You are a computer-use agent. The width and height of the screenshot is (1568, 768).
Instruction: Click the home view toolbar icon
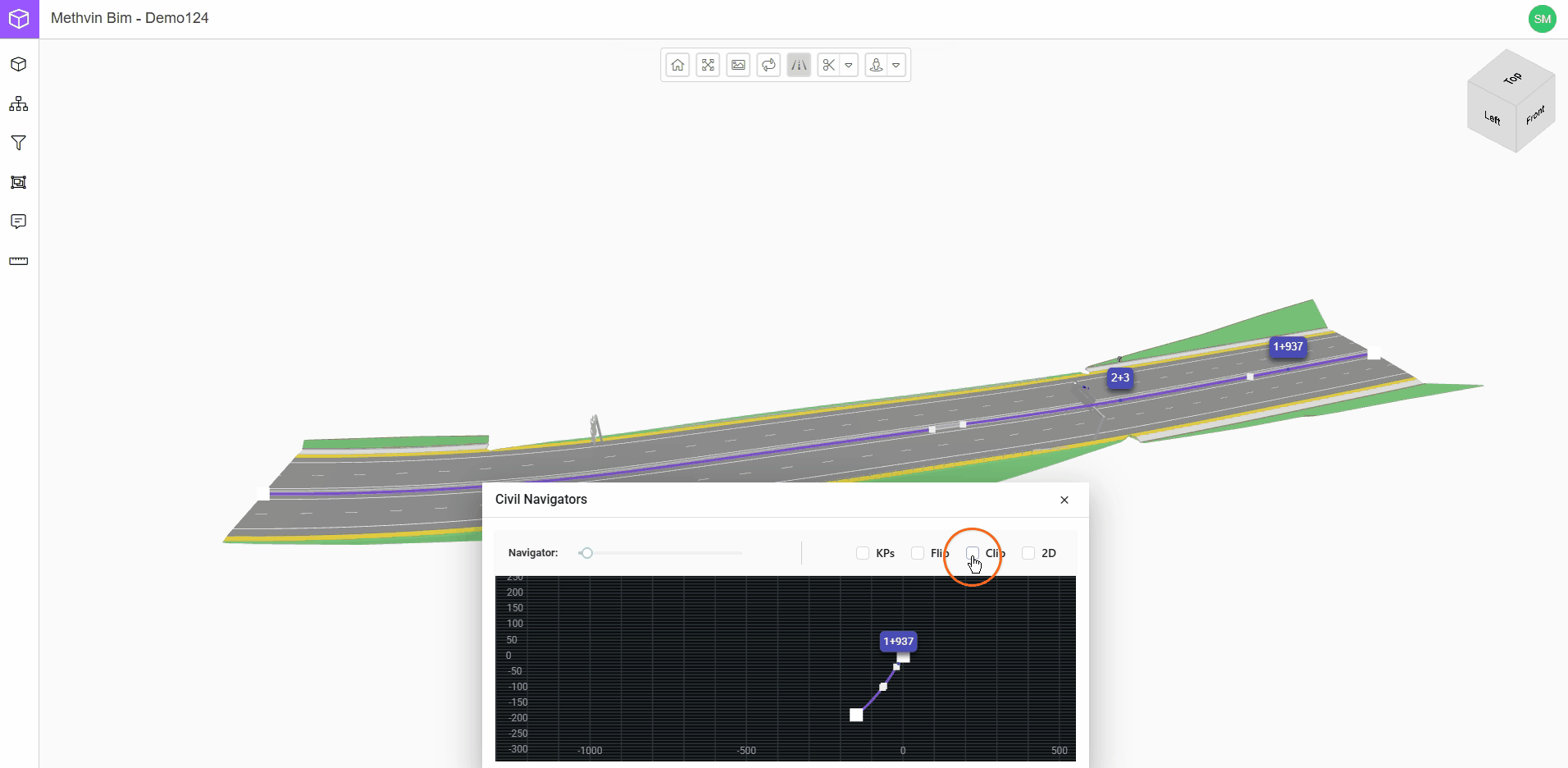tap(677, 65)
